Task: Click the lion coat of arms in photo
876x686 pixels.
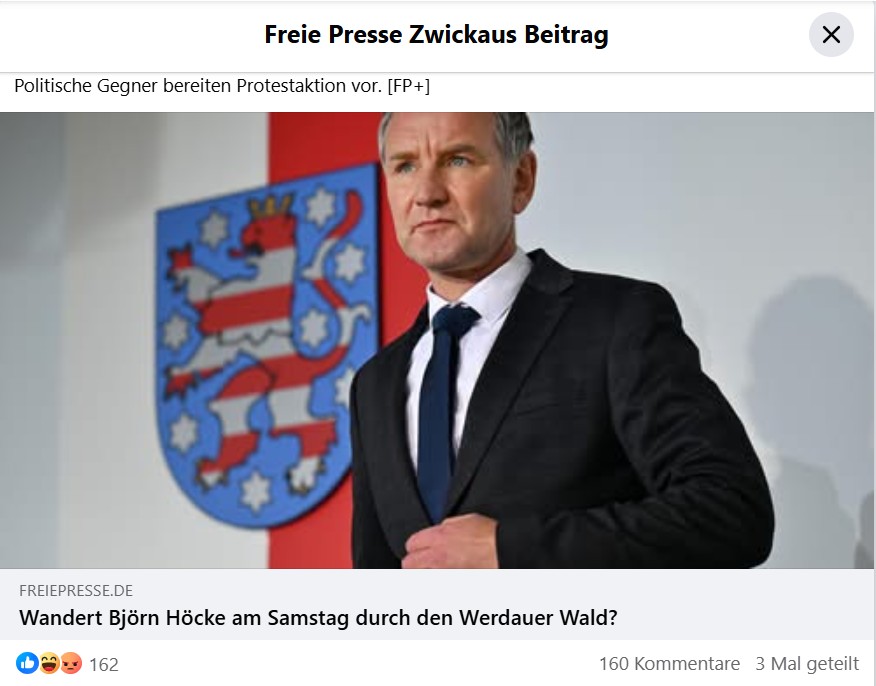Action: [x=266, y=347]
